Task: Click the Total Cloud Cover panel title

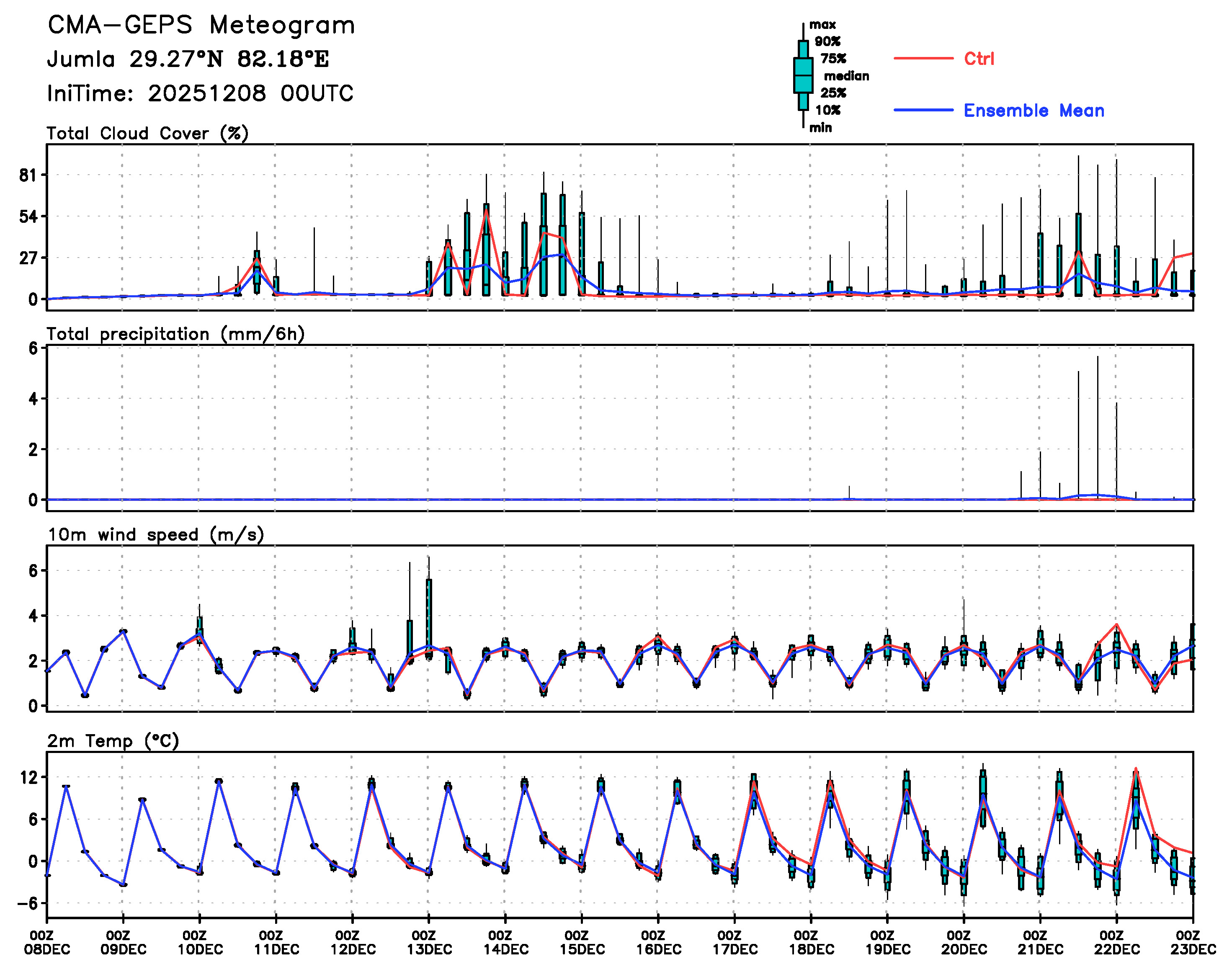Action: pos(147,133)
